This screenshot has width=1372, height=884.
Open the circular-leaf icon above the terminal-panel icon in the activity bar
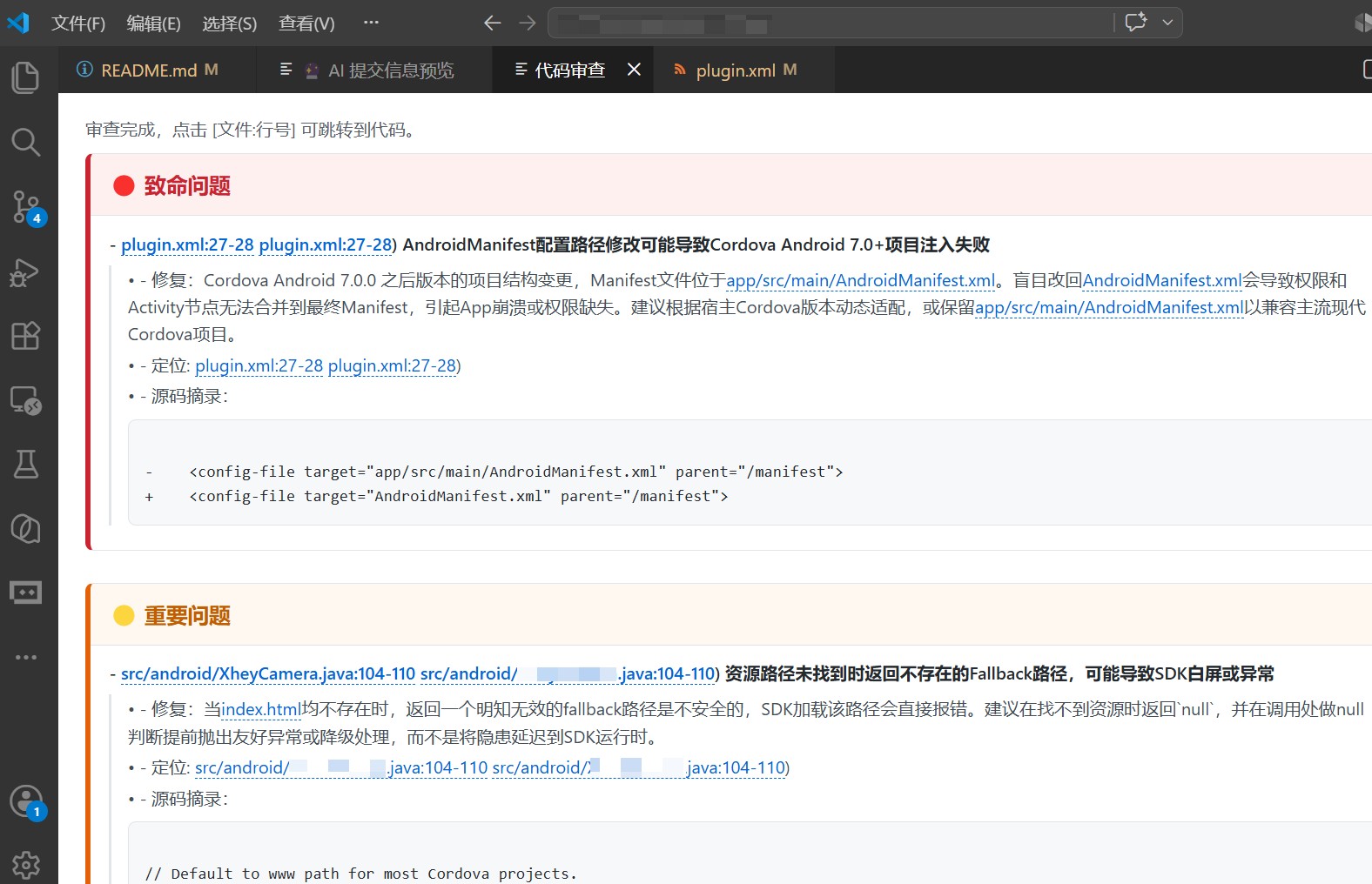coord(25,528)
